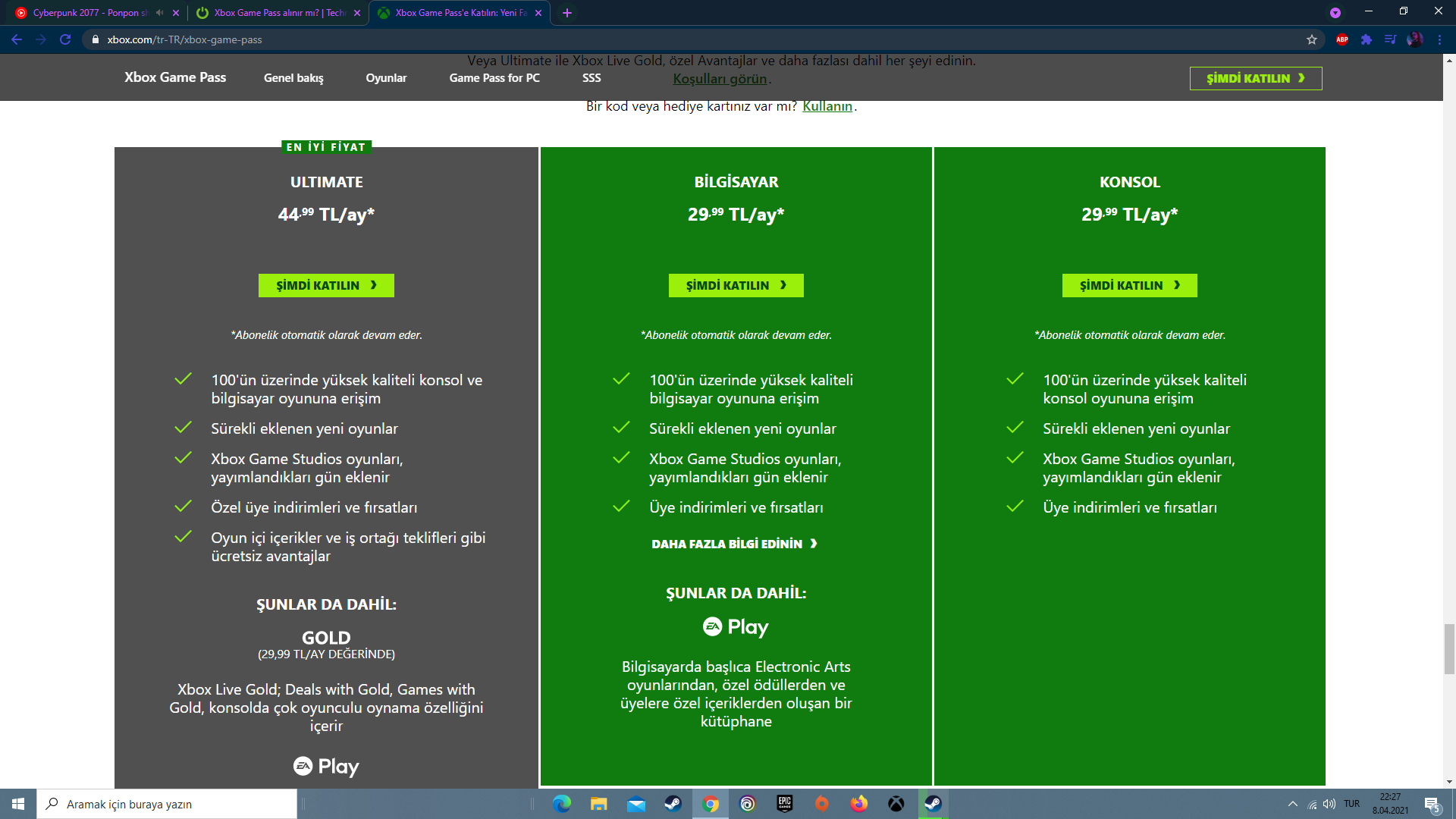Open Epic Games launcher in the taskbar
The height and width of the screenshot is (819, 1456).
785,804
